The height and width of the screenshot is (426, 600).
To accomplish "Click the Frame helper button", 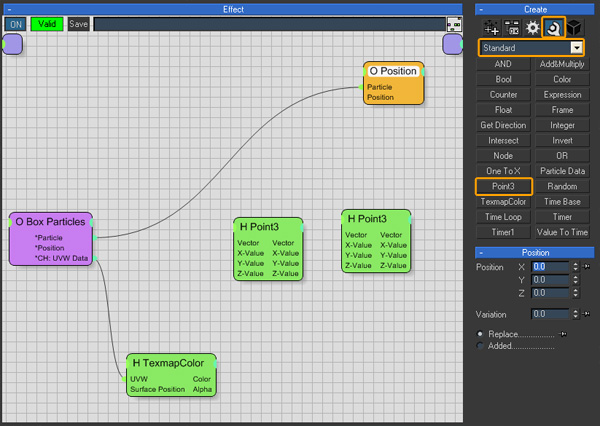I will 562,110.
